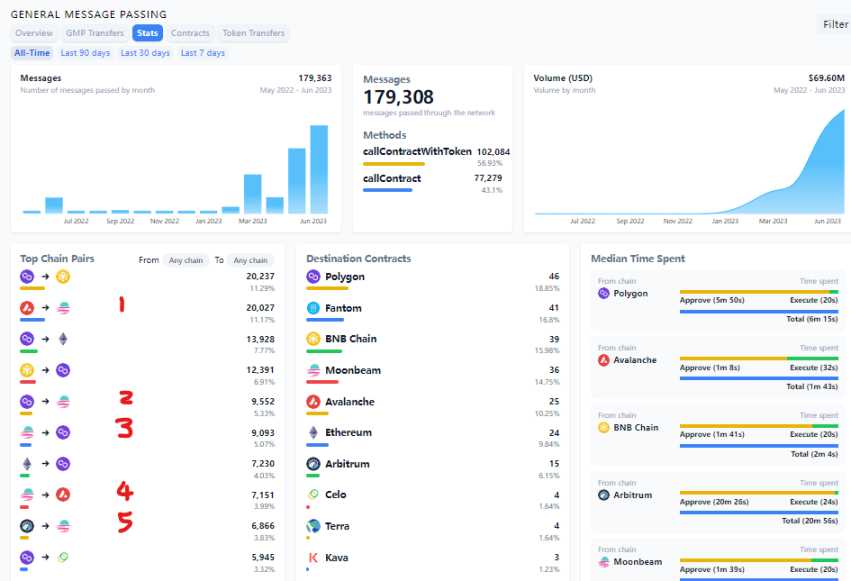Image resolution: width=851 pixels, height=581 pixels.
Task: Show stats for Last 90 days
Action: pos(85,53)
